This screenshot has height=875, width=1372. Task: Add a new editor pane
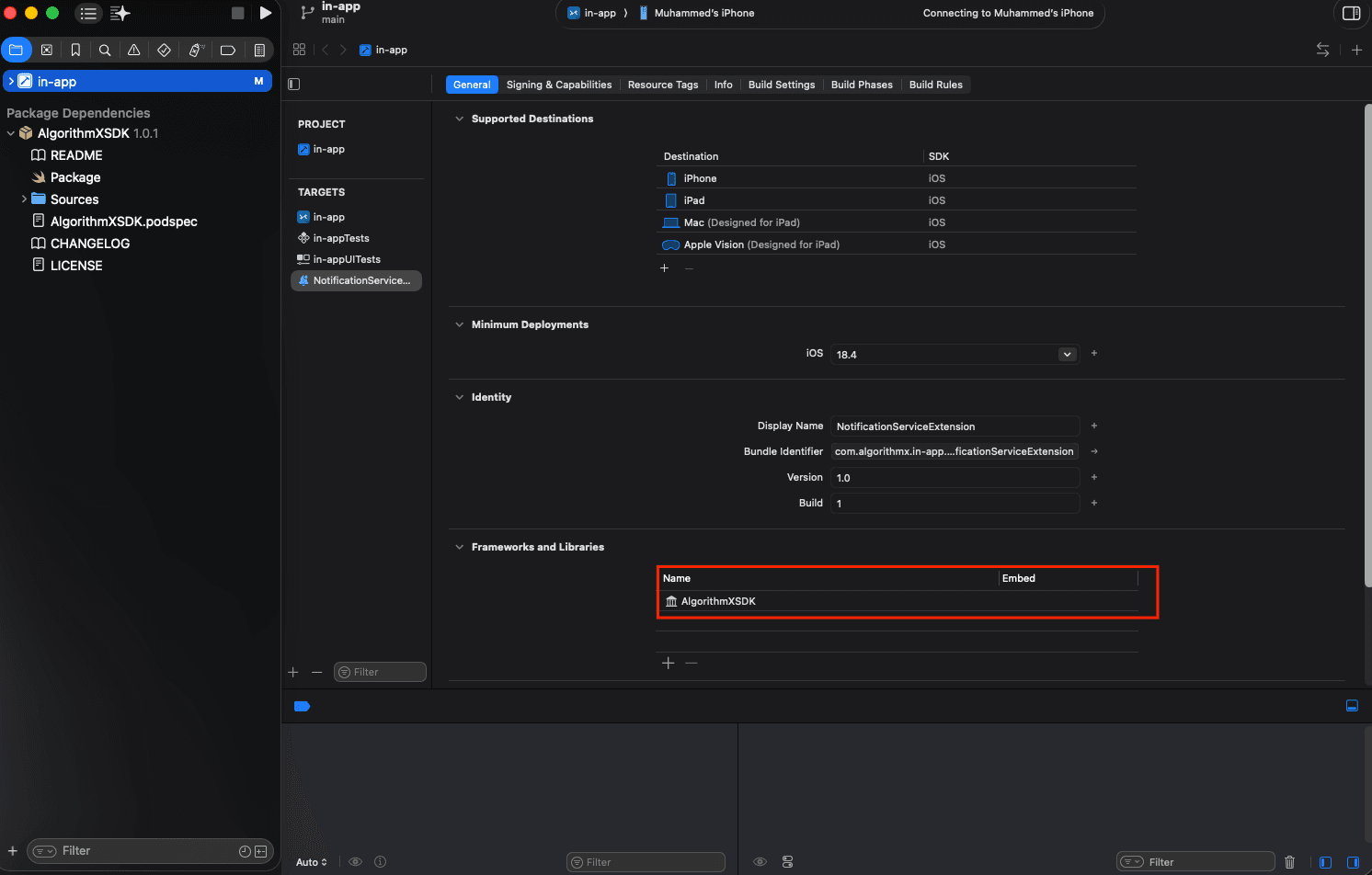click(x=1356, y=50)
